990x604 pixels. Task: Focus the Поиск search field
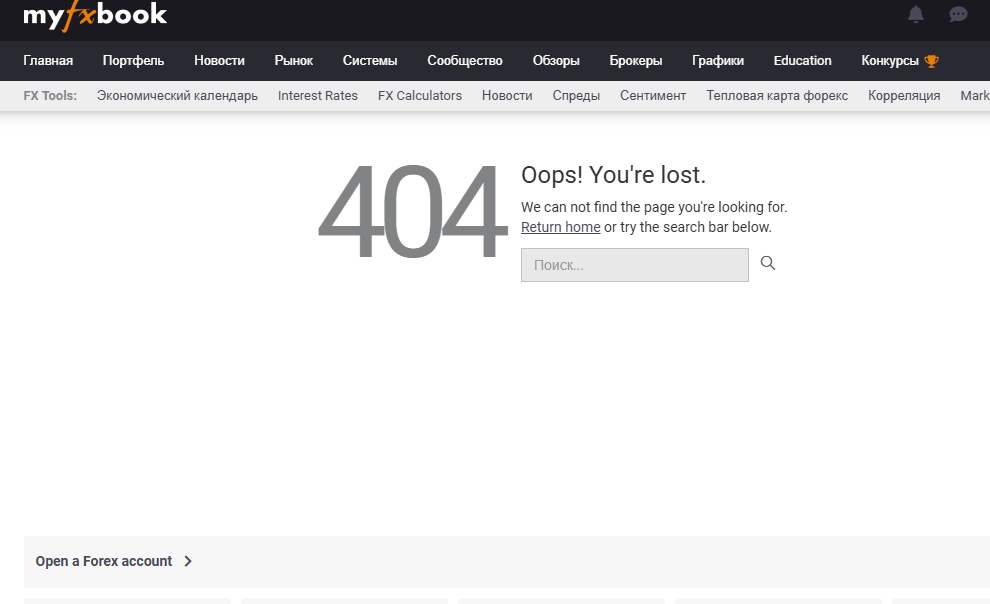coord(635,265)
